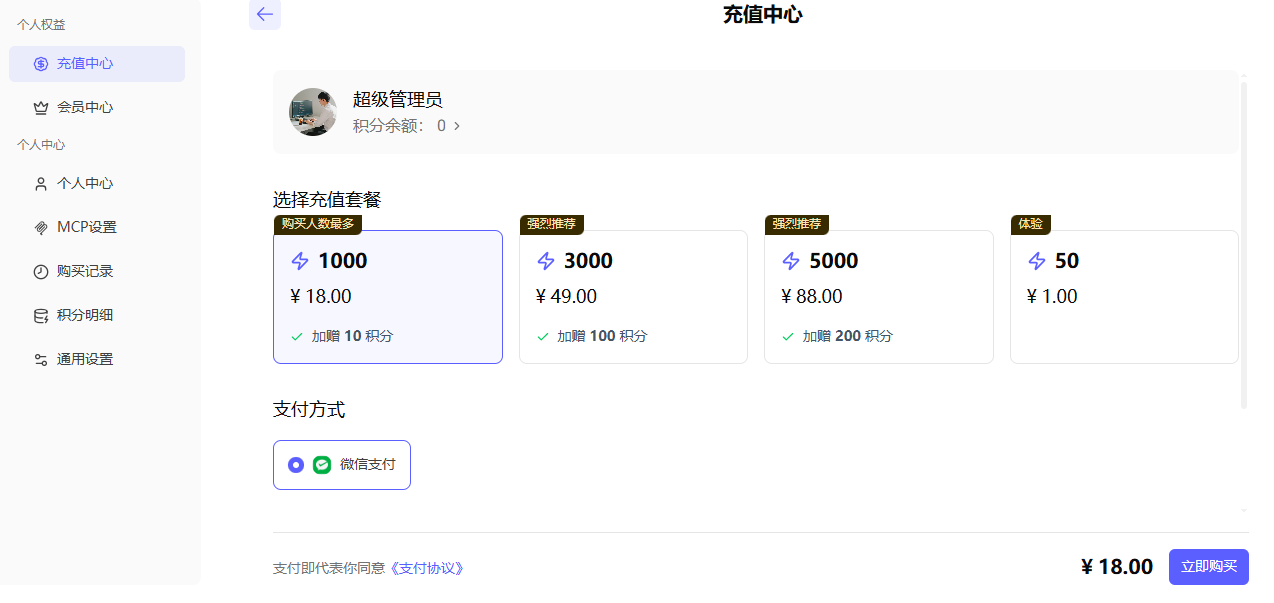Click the 积分明细 database icon
Screen dimensions: 1274x603
(x=41, y=316)
